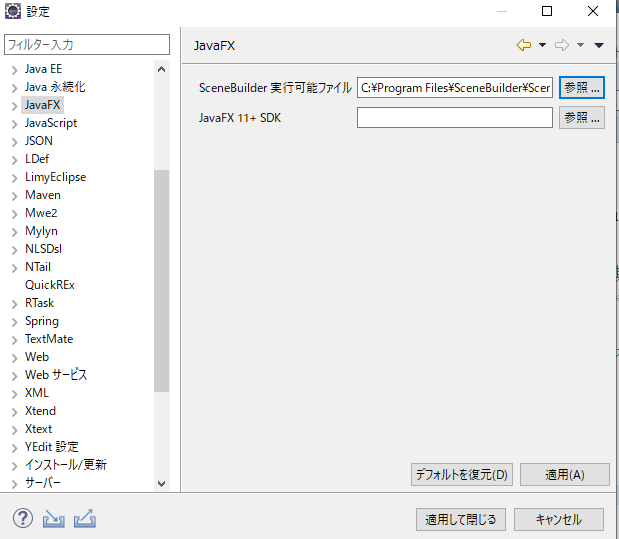The width and height of the screenshot is (619, 539).
Task: Select the インストール/更新 category
Action: coord(66,465)
